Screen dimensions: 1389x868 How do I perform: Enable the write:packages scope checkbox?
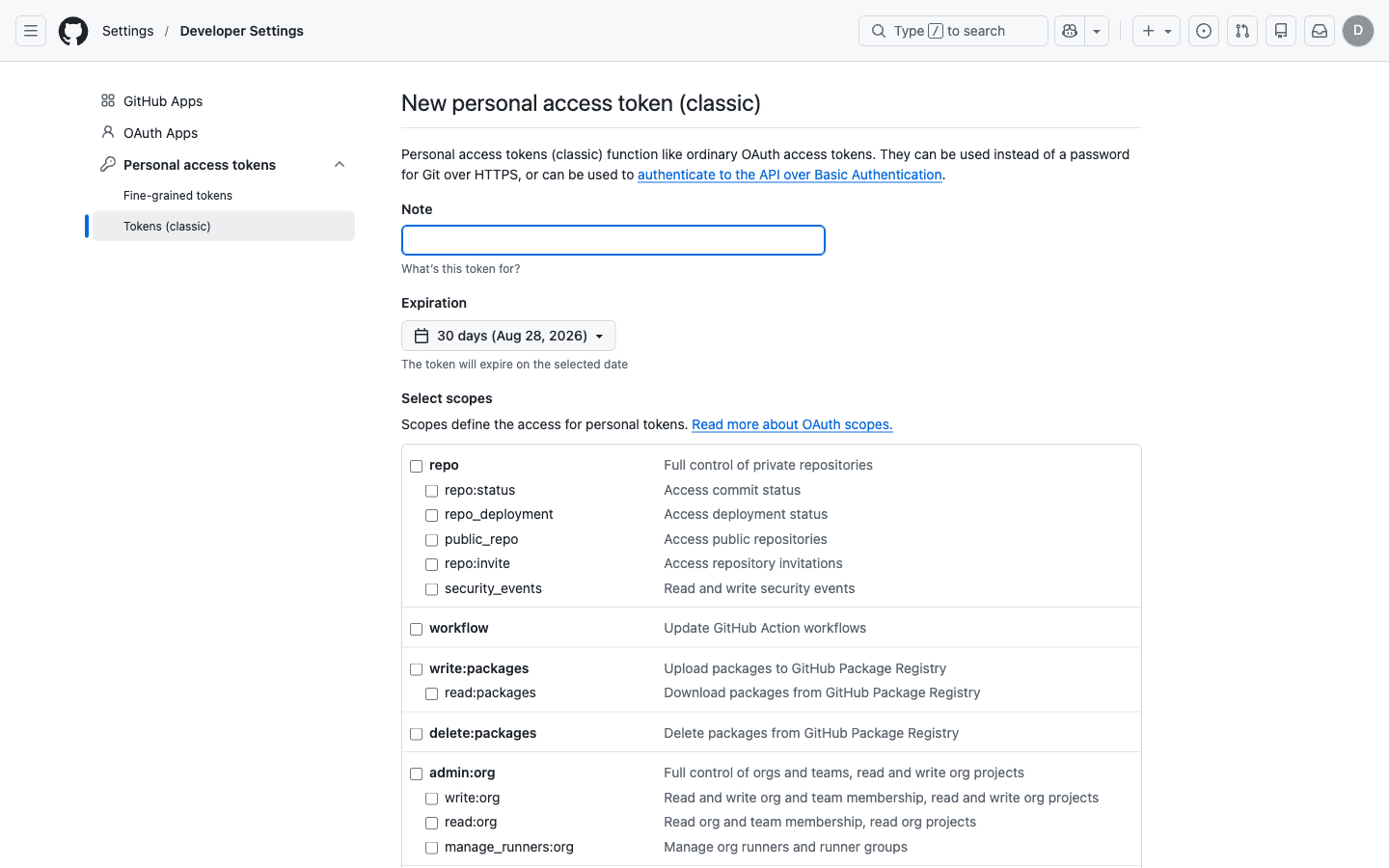click(x=417, y=669)
